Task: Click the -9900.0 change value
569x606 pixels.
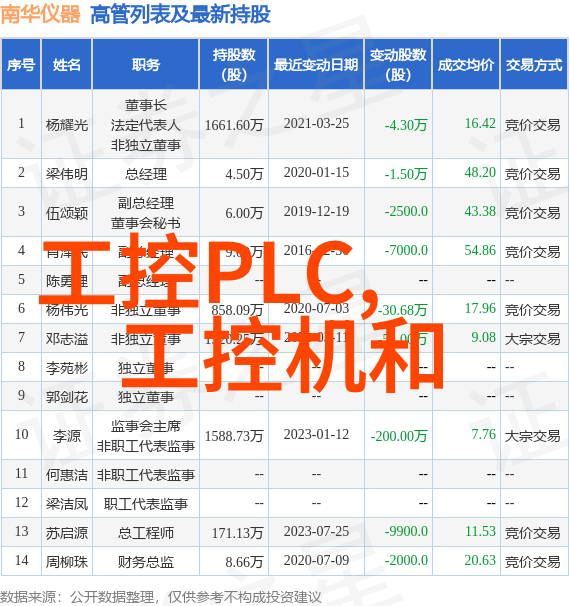Action: tap(406, 531)
